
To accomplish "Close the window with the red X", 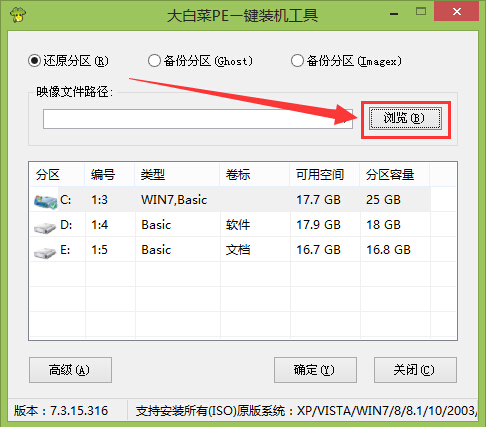I will point(457,12).
